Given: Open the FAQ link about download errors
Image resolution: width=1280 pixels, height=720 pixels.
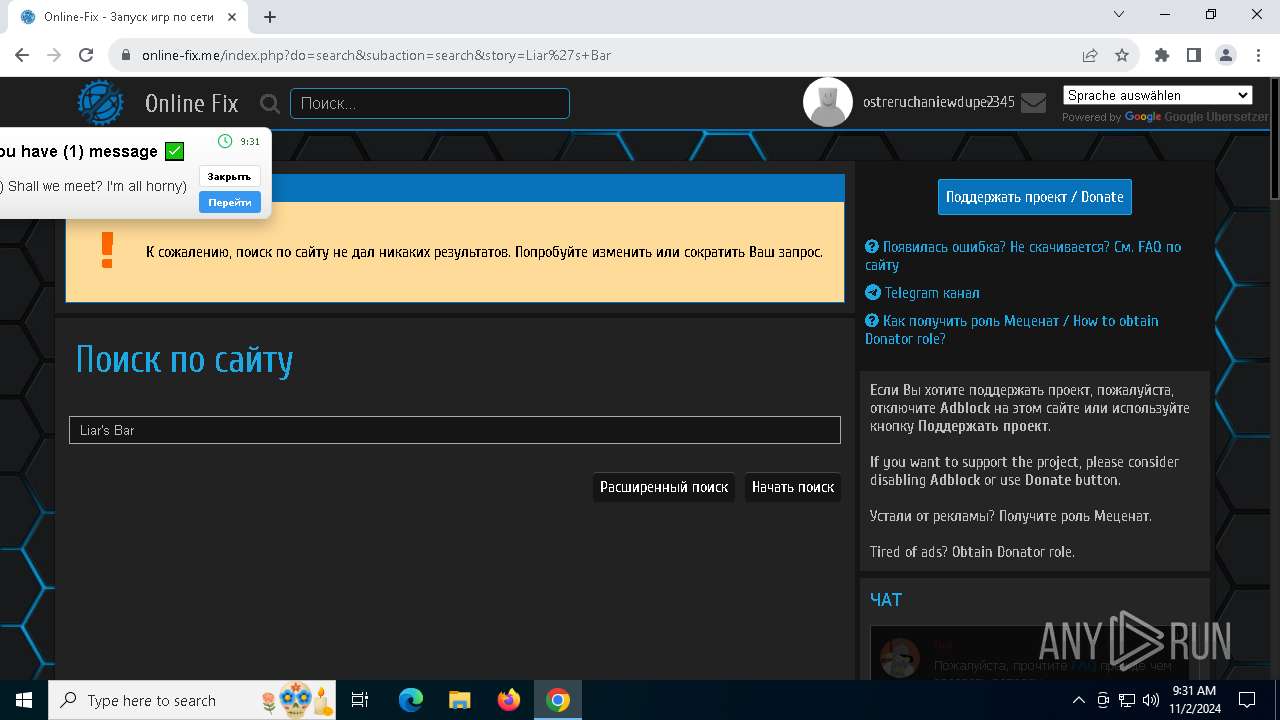Looking at the screenshot, I should pos(1023,255).
